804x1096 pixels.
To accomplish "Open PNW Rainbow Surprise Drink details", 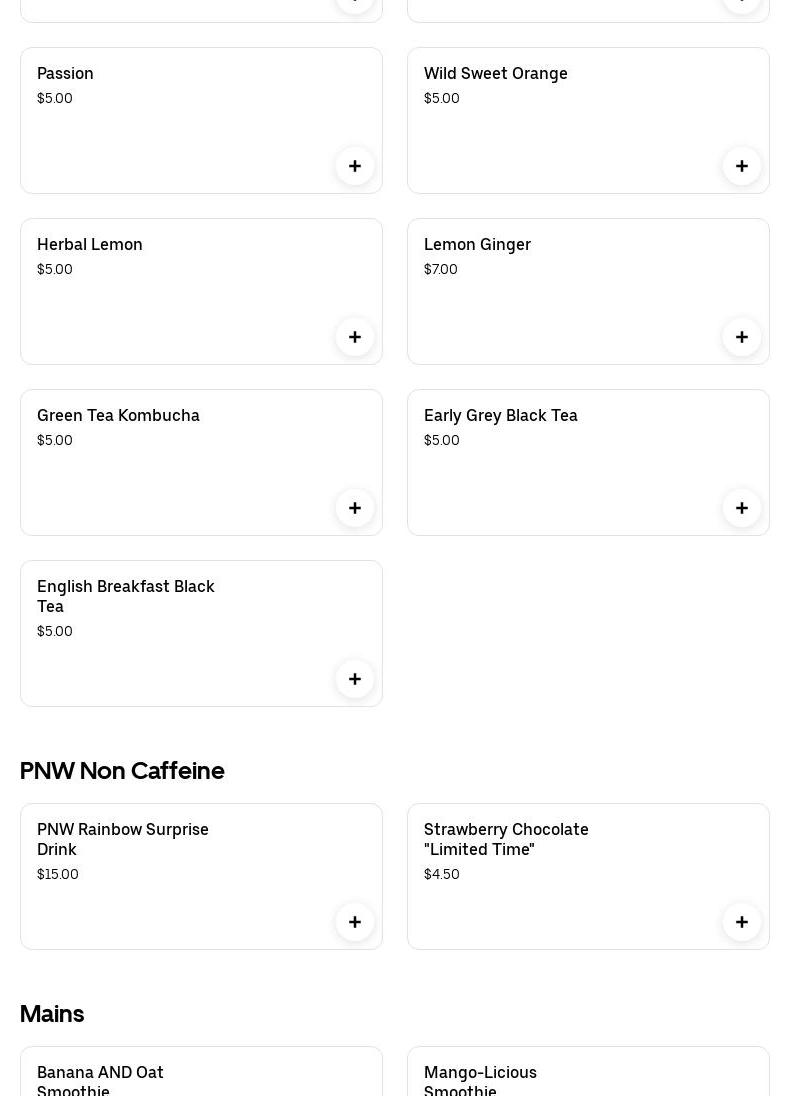I will coord(123,839).
